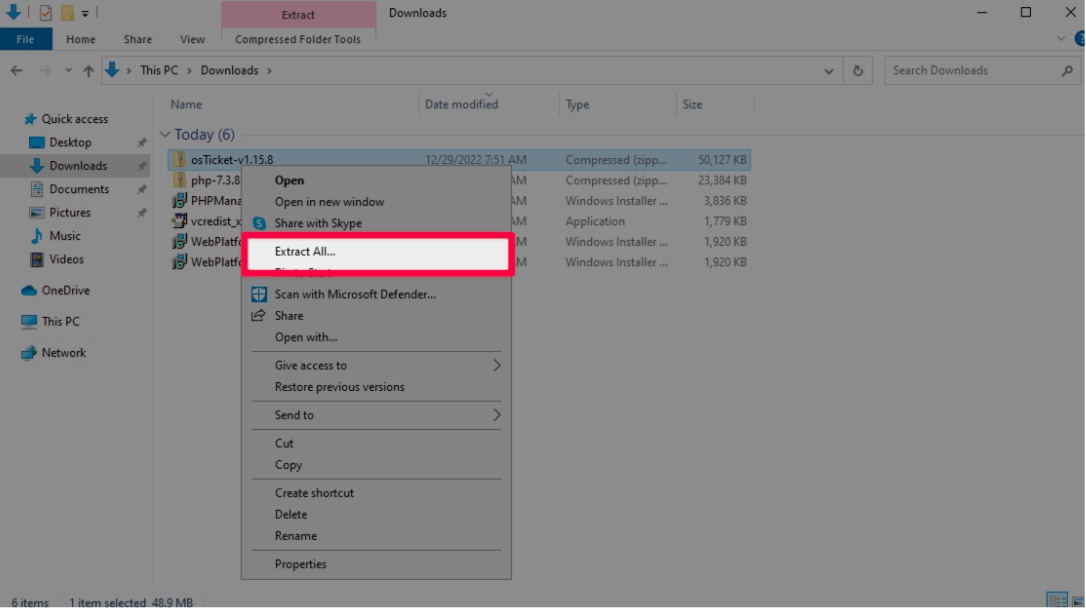1086x614 pixels.
Task: Expand the ribbon chevron
Action: (1061, 39)
